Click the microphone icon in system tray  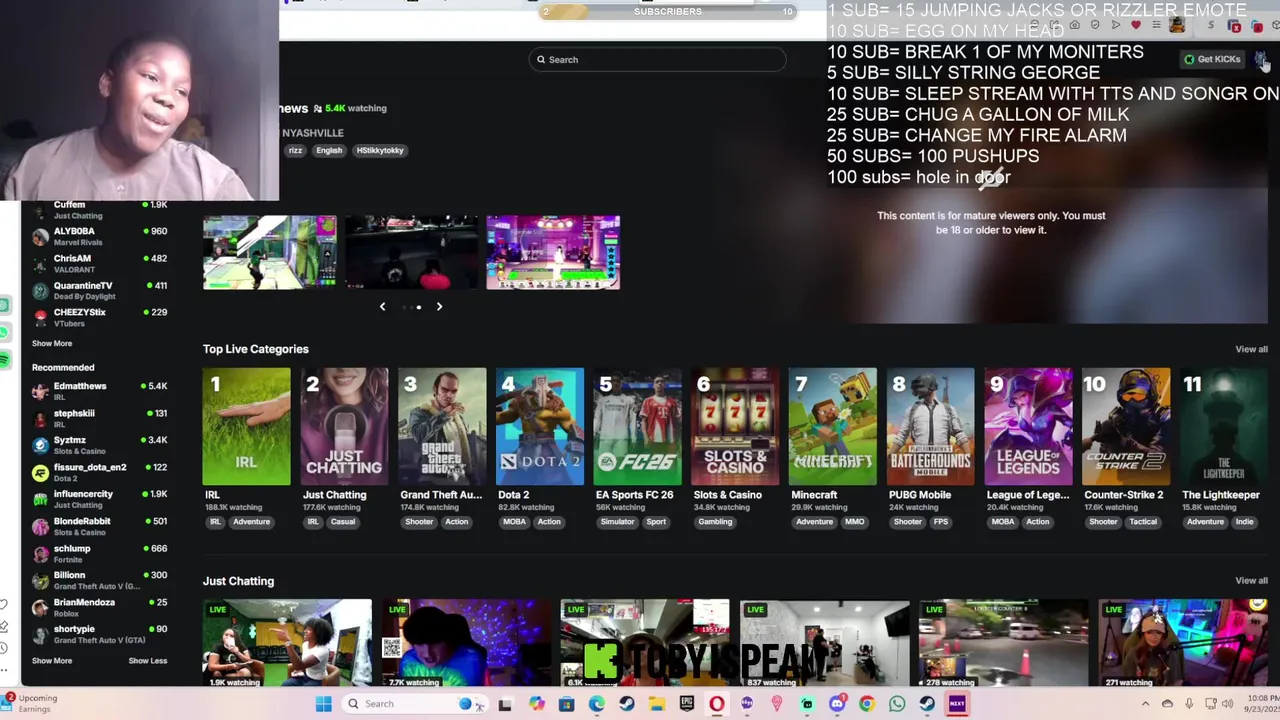pyautogui.click(x=1188, y=704)
